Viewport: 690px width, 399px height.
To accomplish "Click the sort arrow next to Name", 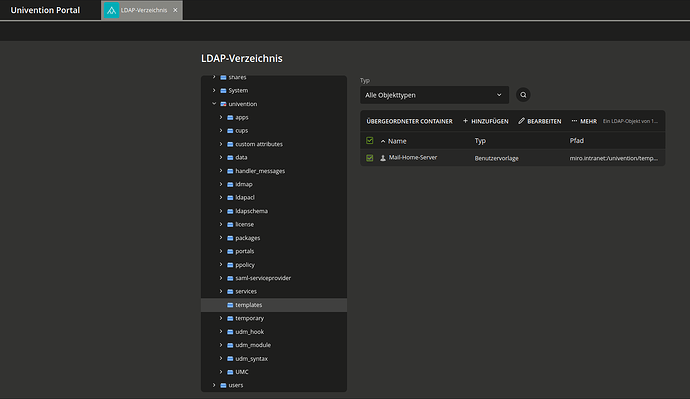I will 383,141.
